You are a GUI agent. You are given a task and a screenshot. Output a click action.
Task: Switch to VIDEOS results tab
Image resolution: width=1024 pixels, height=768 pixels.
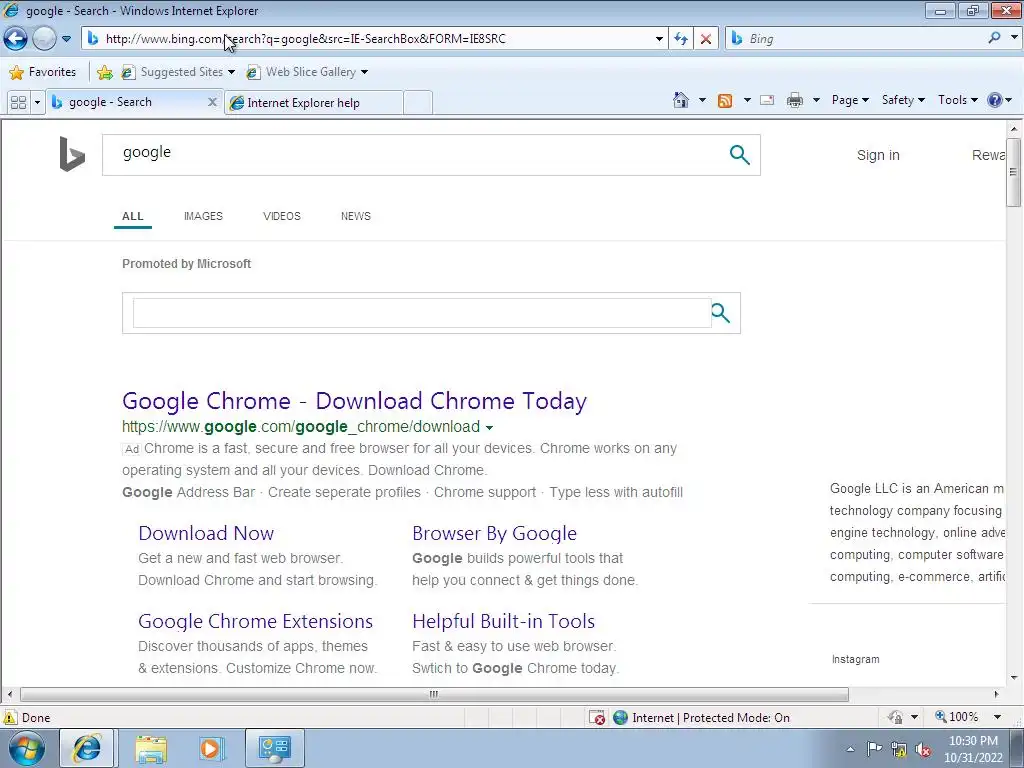281,216
